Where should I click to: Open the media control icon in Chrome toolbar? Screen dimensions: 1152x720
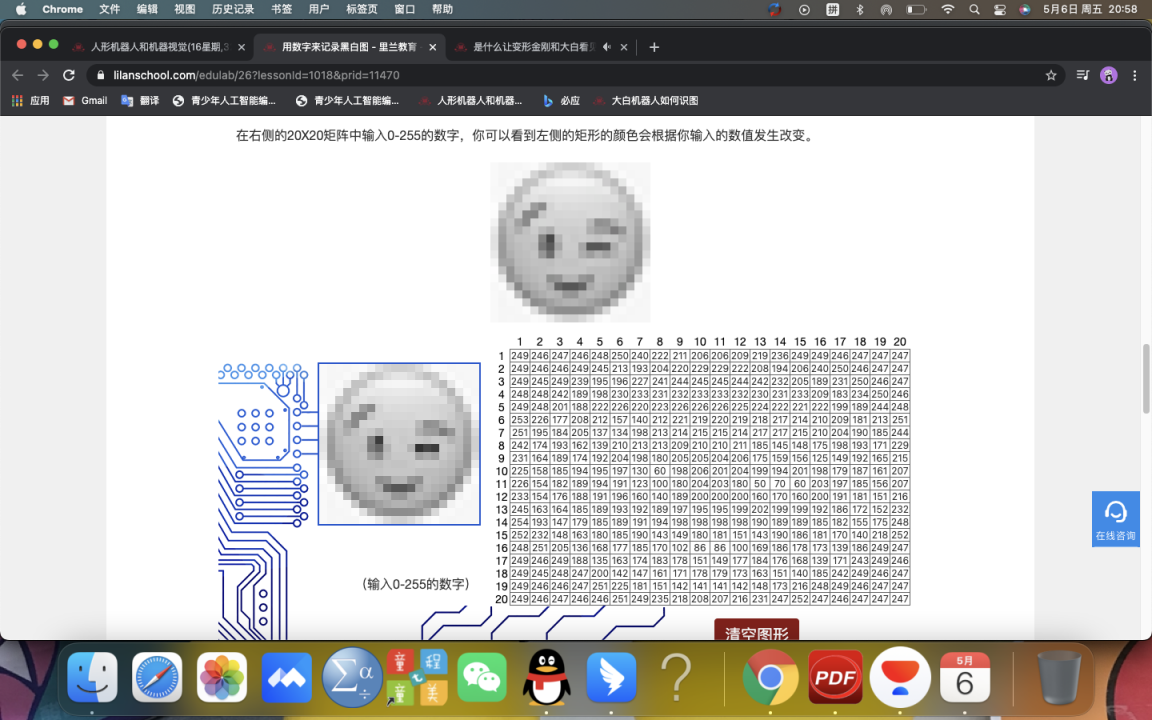pos(1082,75)
